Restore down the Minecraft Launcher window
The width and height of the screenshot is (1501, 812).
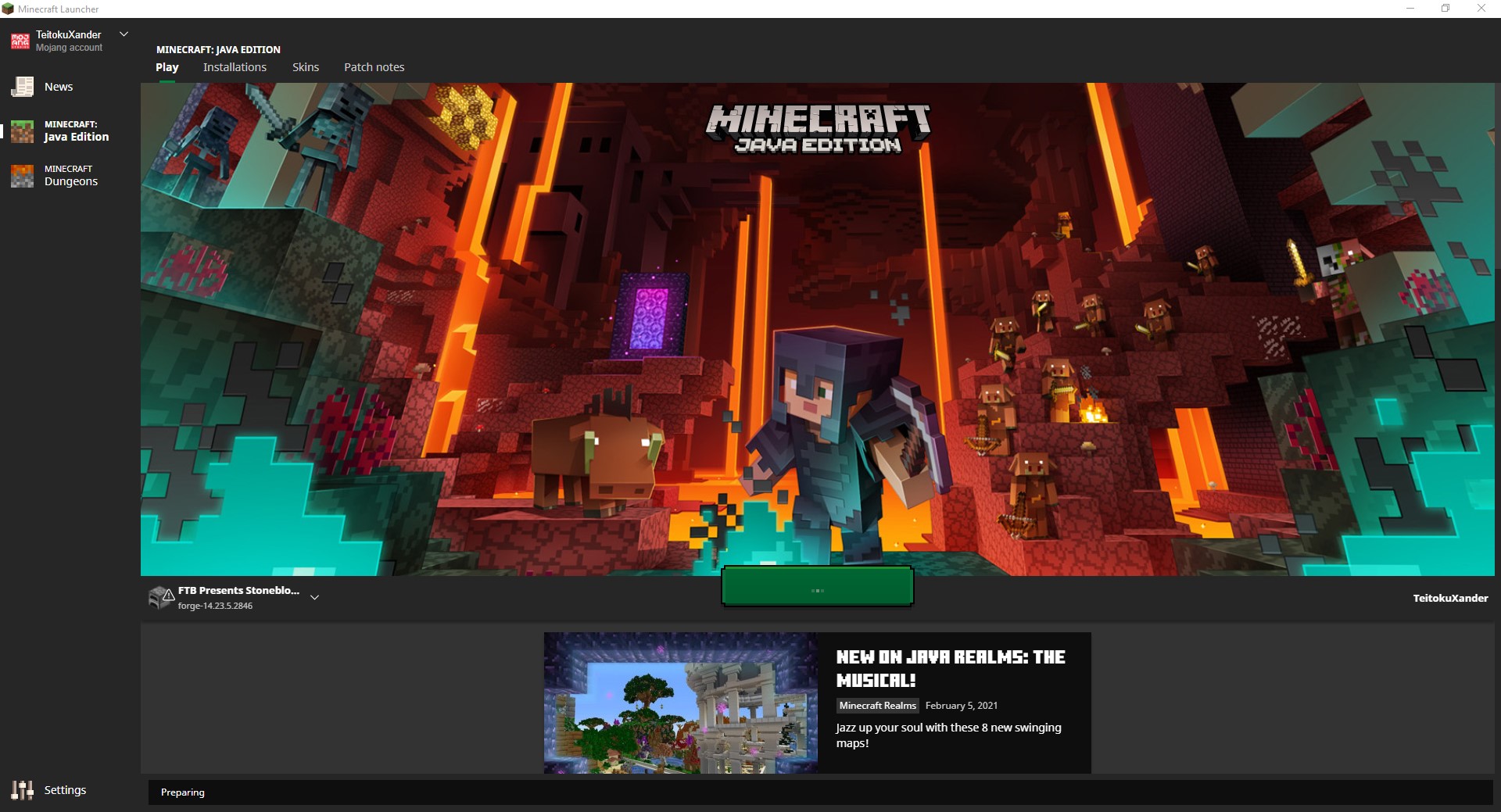[x=1445, y=9]
